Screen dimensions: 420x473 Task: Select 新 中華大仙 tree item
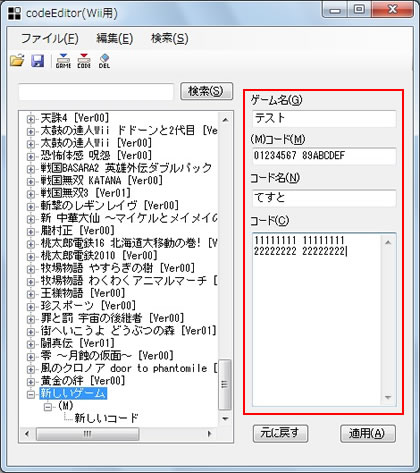[129, 218]
